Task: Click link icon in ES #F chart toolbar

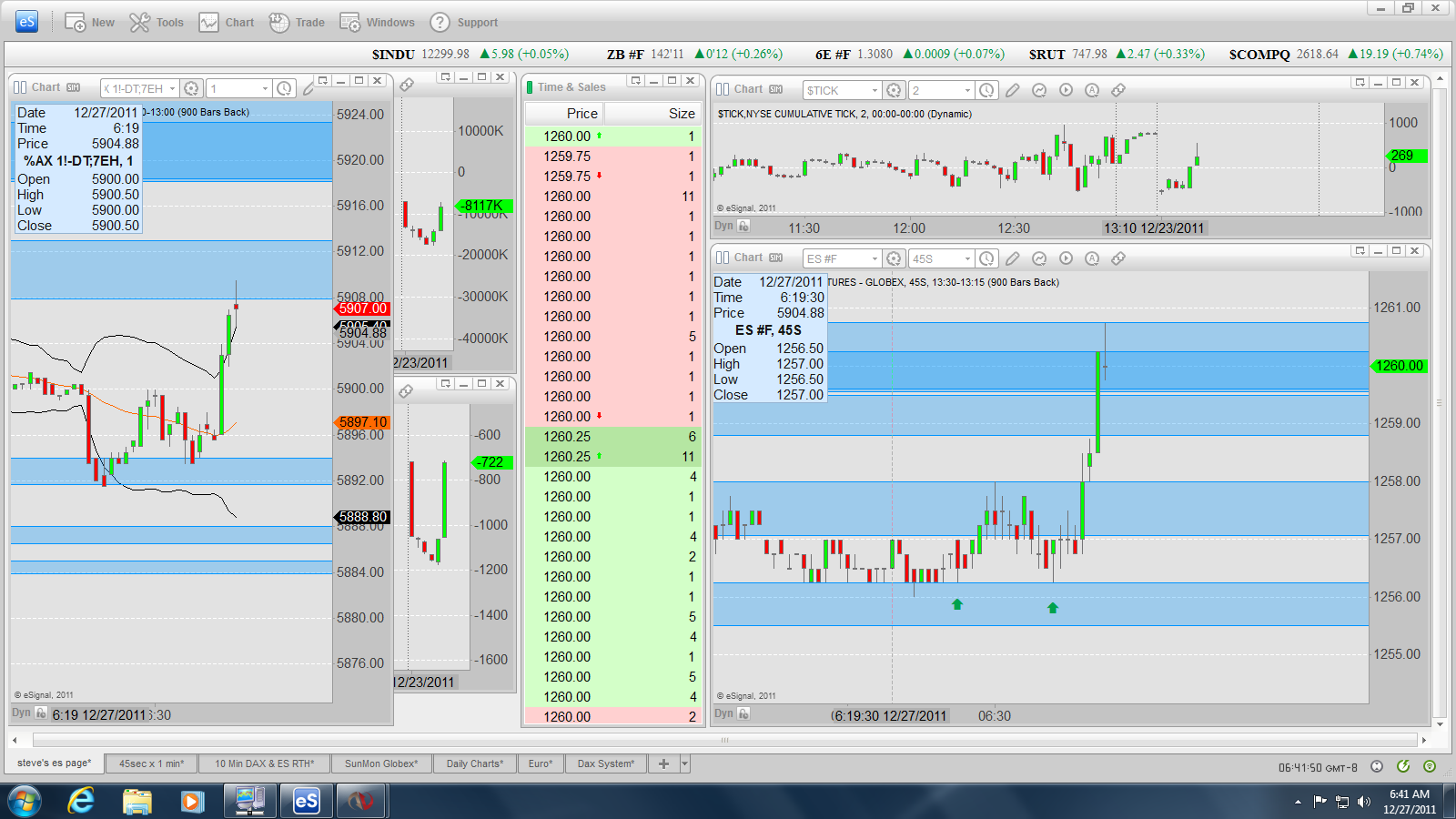Action: [1118, 258]
